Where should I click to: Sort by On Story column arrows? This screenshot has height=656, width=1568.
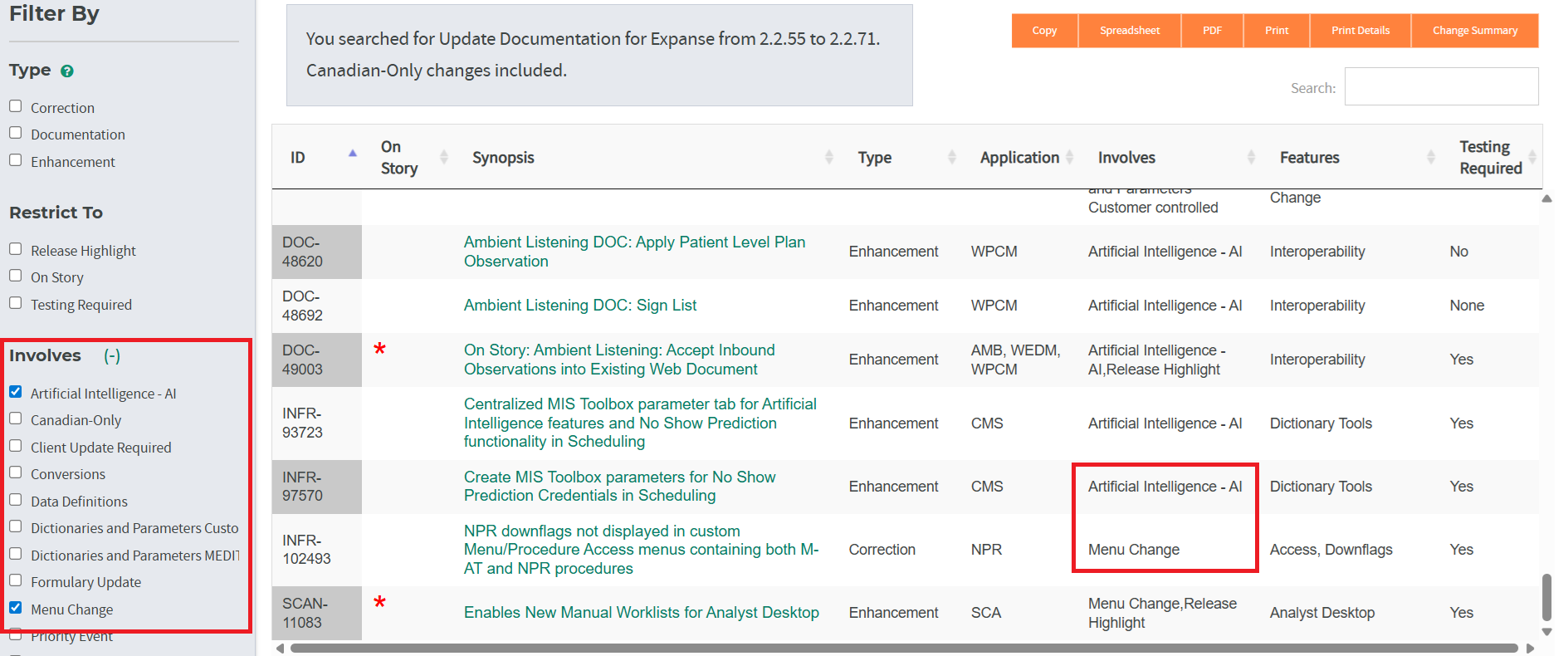pos(443,157)
